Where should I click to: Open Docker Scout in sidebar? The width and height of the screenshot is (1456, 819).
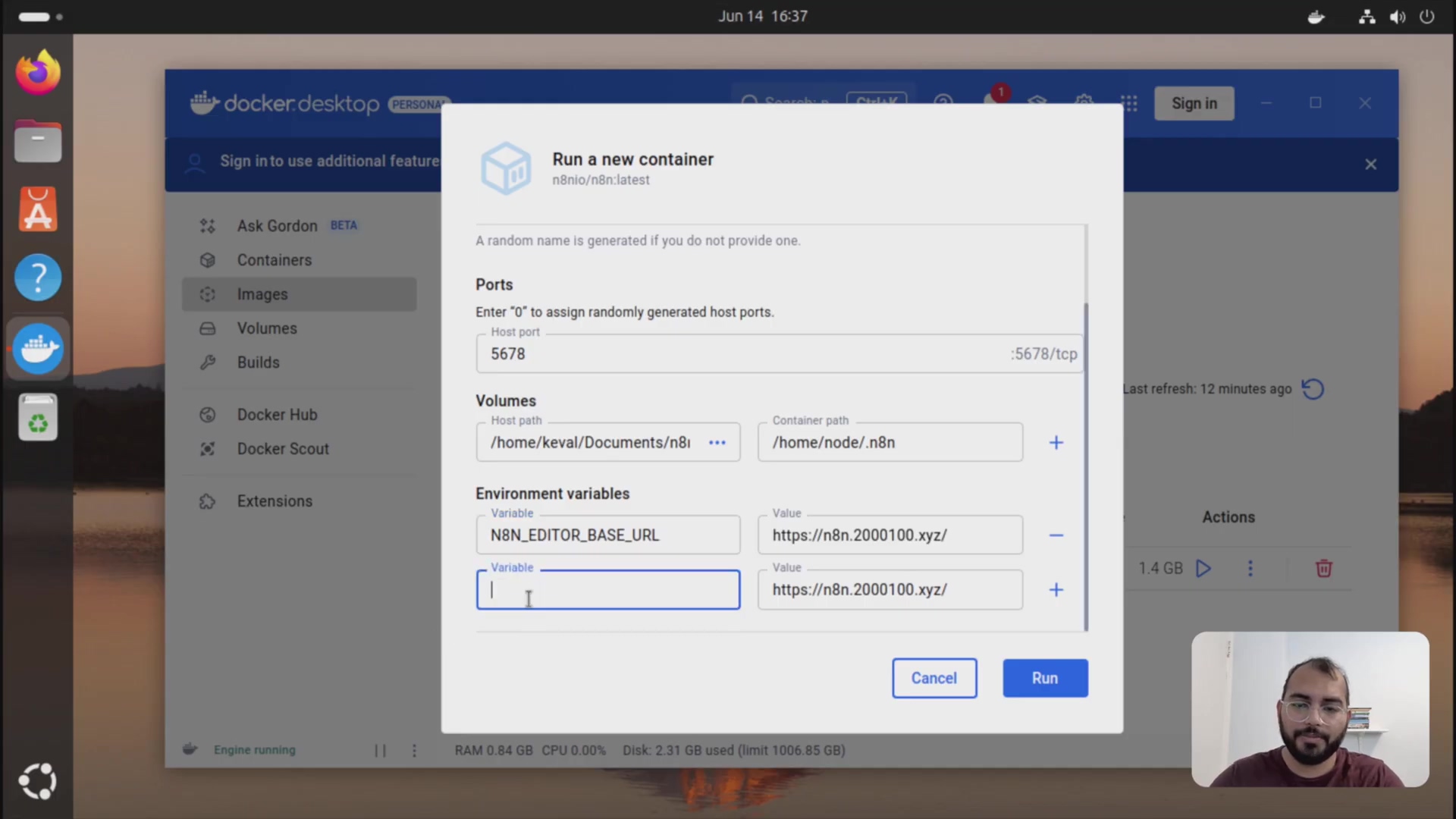[299, 449]
